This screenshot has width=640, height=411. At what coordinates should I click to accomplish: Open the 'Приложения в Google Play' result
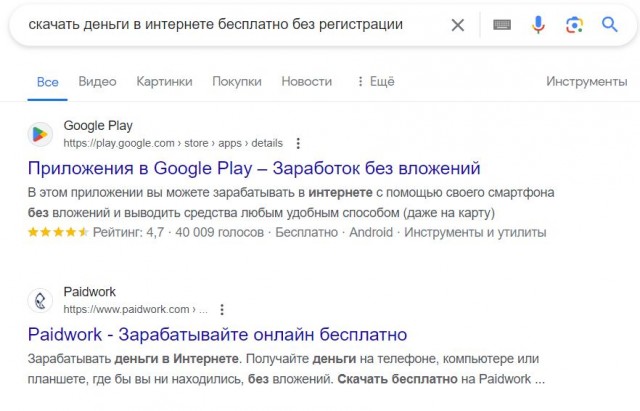pos(254,168)
